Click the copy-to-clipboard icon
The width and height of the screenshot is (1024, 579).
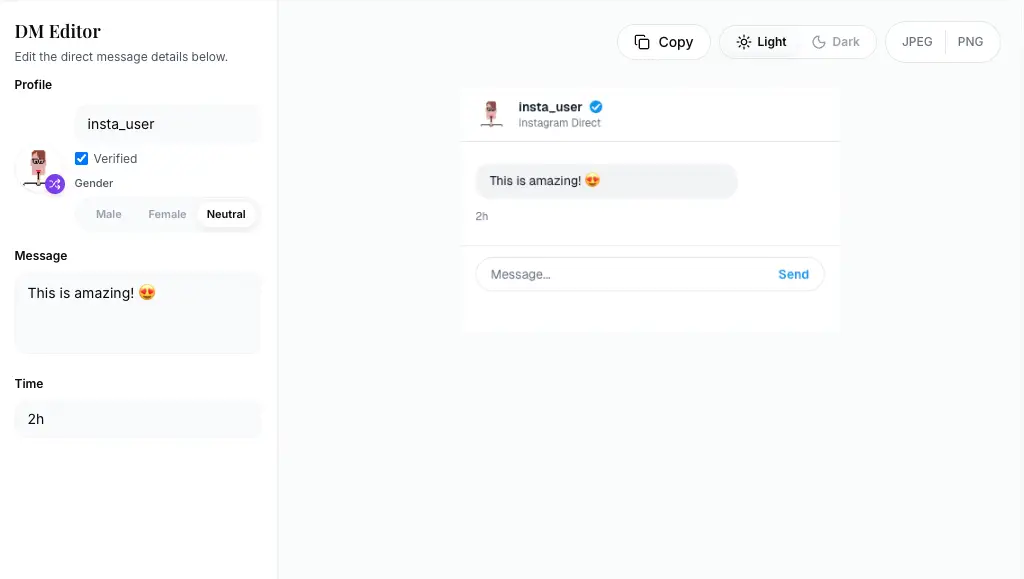[x=643, y=42]
